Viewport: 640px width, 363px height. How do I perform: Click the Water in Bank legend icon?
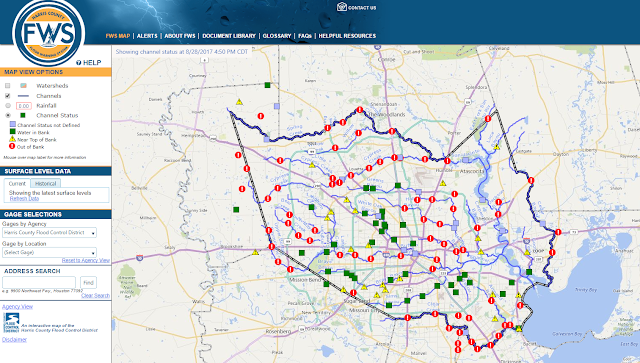[12, 131]
